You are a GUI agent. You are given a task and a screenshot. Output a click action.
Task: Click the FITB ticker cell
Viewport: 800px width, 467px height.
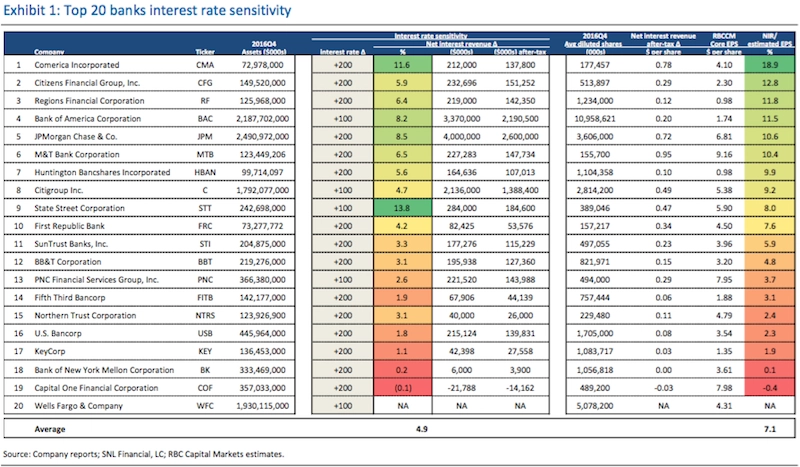click(205, 297)
